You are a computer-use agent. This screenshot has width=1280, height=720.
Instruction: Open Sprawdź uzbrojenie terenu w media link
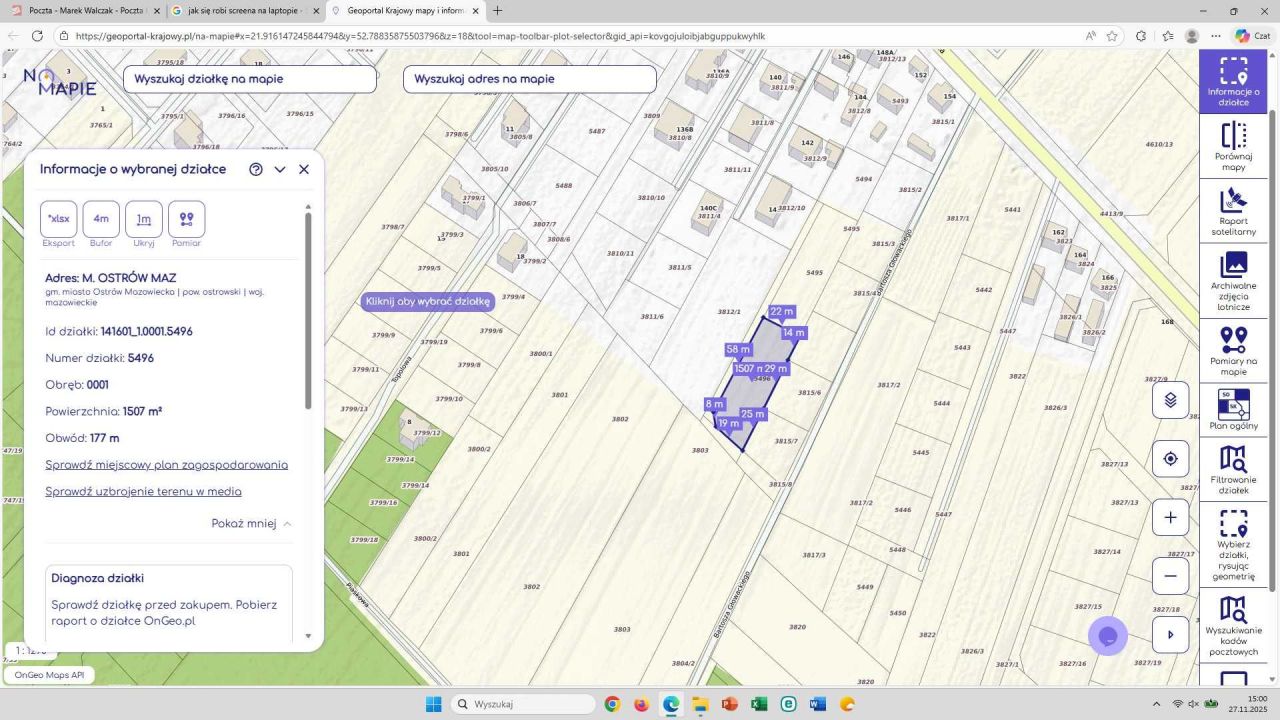(143, 492)
